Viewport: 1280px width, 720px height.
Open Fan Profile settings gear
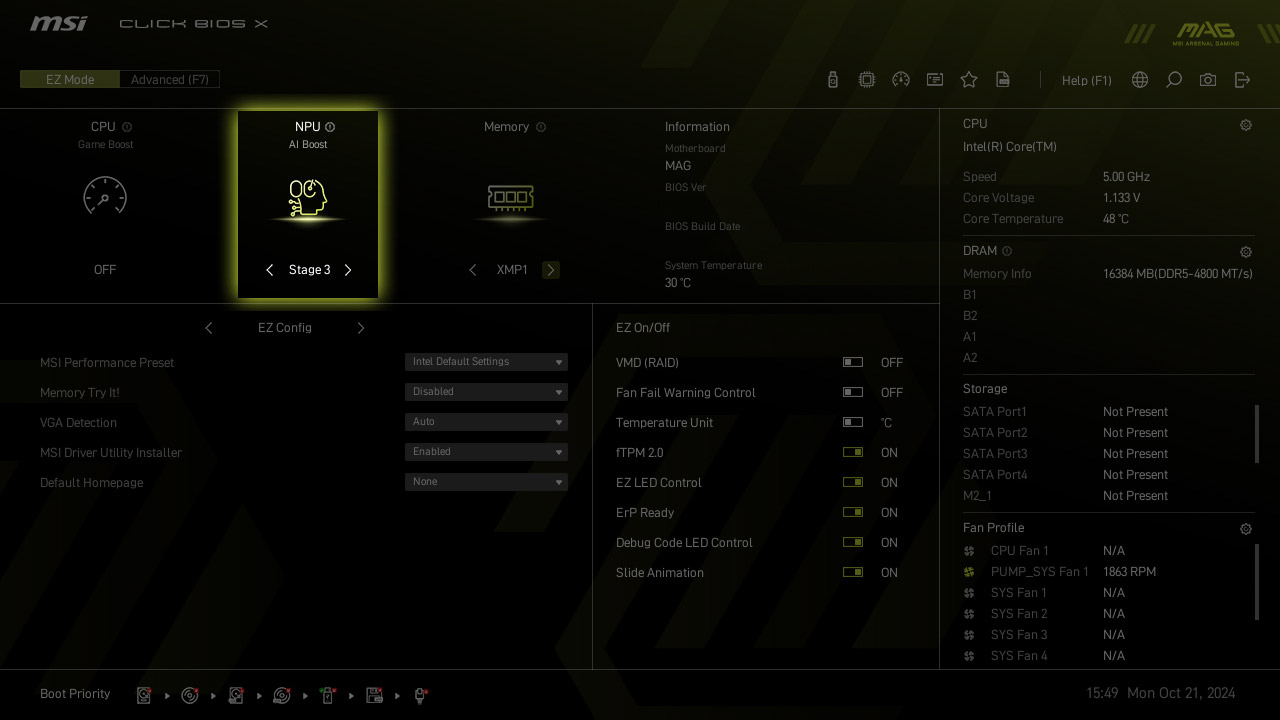[x=1246, y=529]
